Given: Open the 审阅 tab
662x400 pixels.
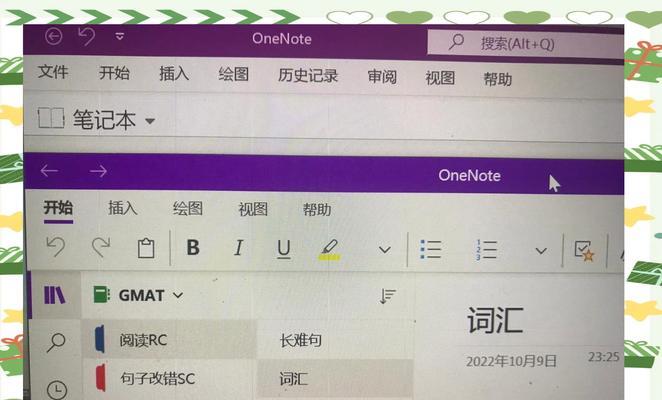Looking at the screenshot, I should pos(382,77).
